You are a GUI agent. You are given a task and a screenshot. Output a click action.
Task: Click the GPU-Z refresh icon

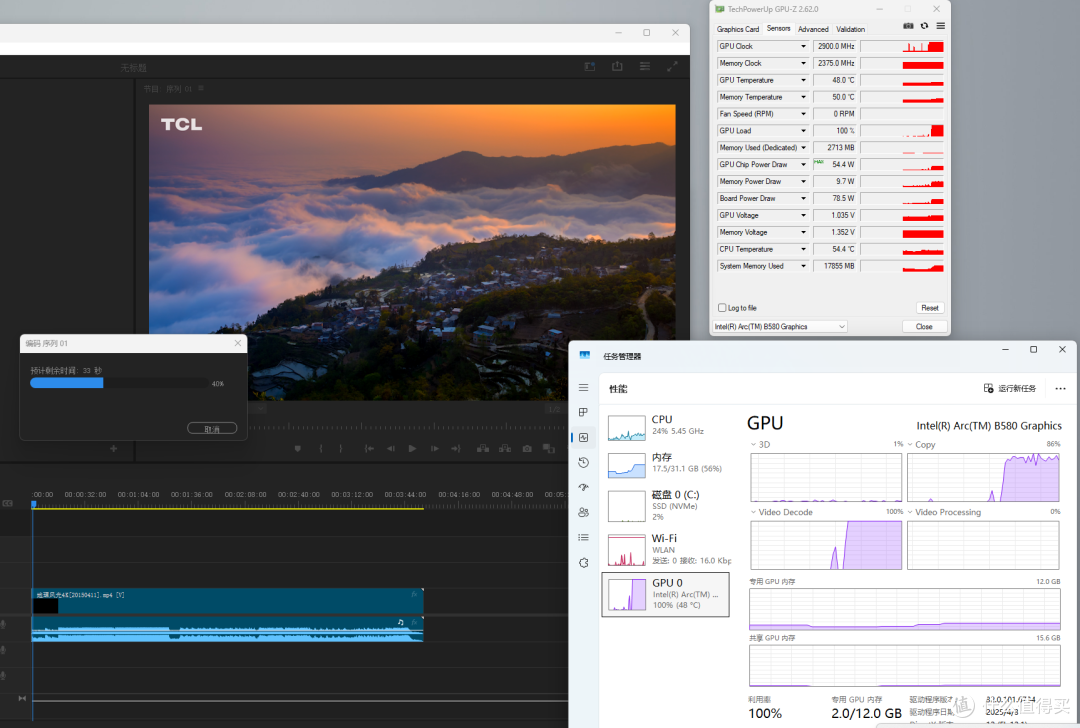pyautogui.click(x=924, y=27)
